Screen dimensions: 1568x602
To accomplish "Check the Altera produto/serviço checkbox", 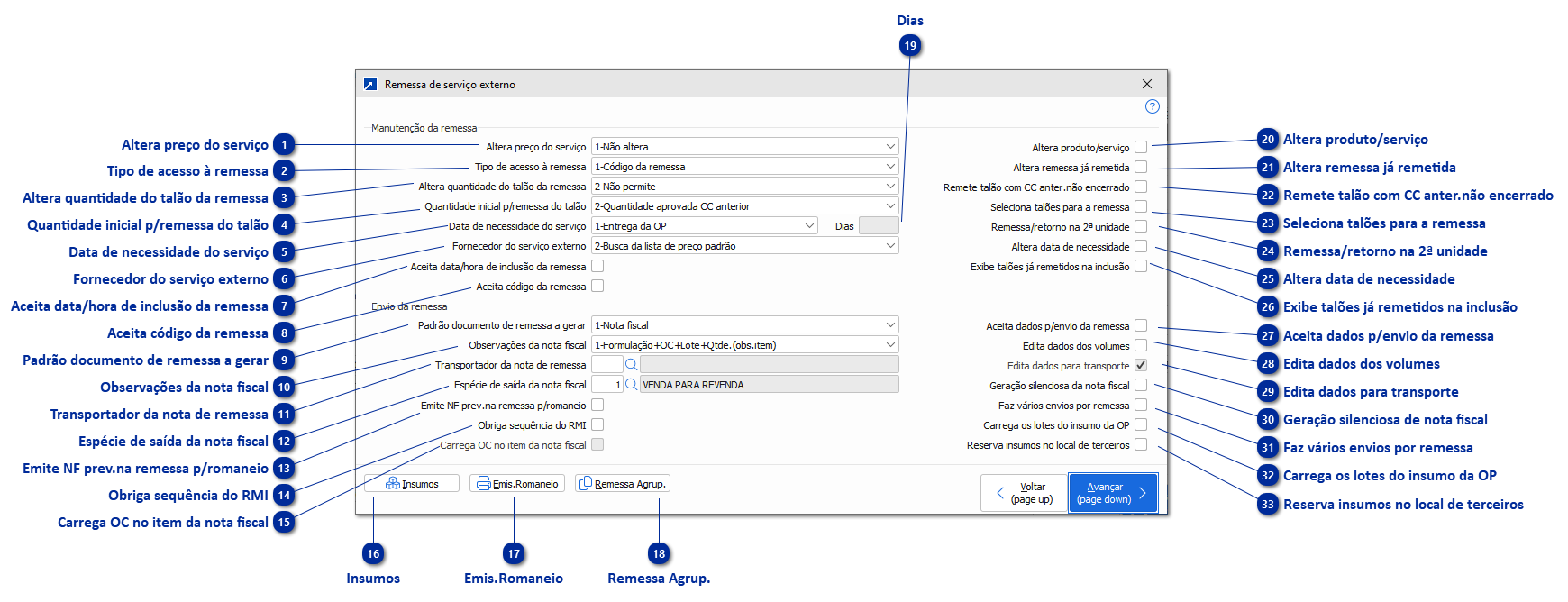I will tap(1141, 147).
